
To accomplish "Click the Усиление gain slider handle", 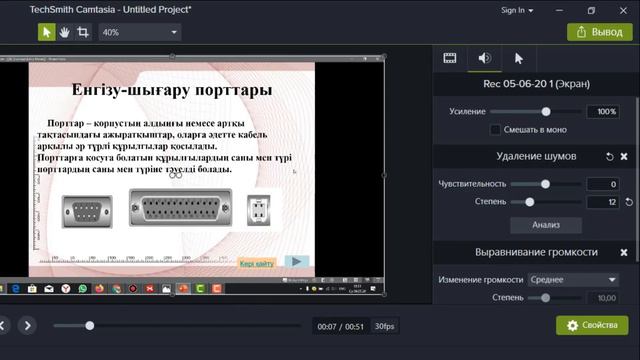I will pos(546,111).
